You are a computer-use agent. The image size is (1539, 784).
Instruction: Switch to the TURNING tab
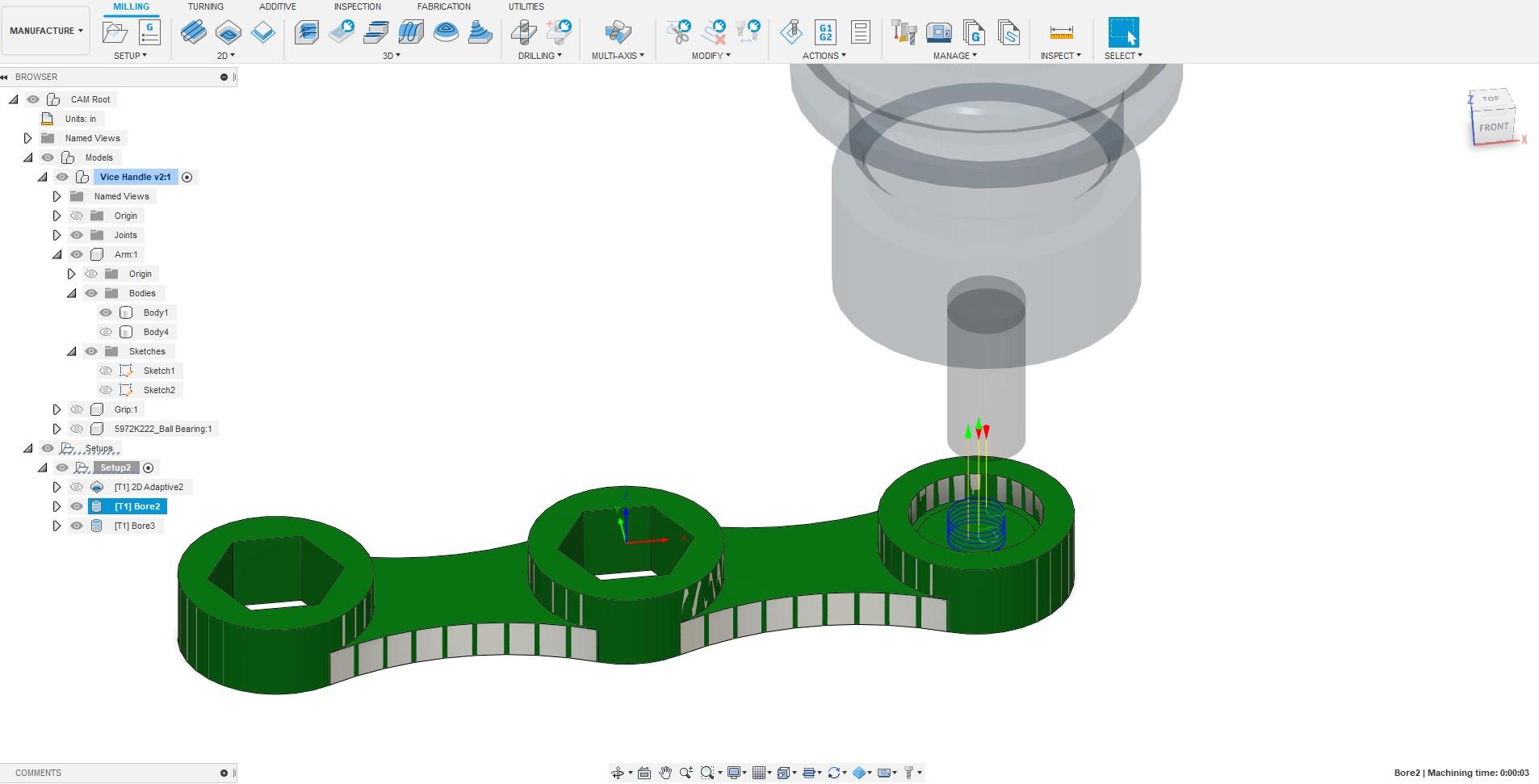(205, 6)
